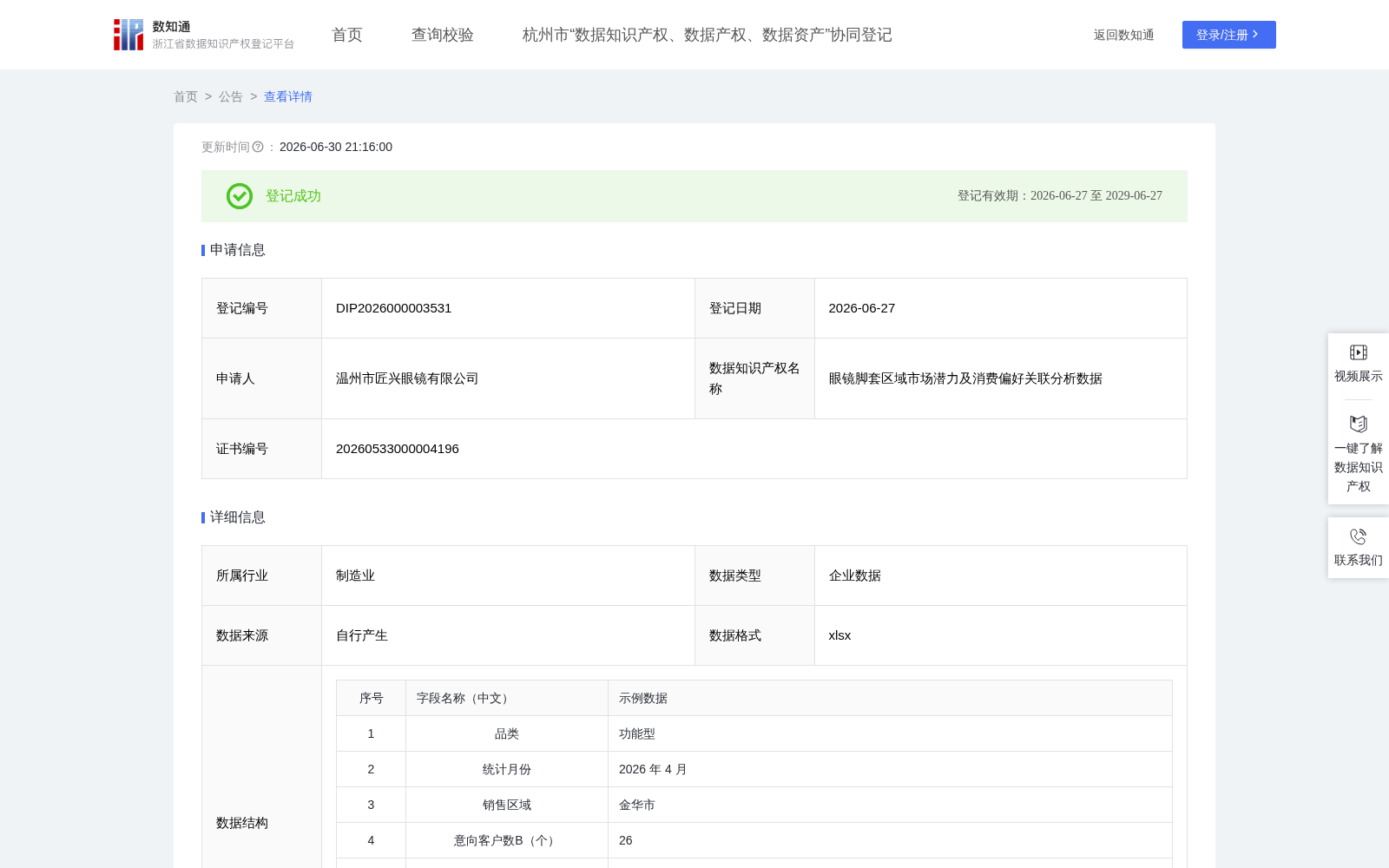Click the 联系我们 phone icon
1389x868 pixels.
pos(1359,536)
